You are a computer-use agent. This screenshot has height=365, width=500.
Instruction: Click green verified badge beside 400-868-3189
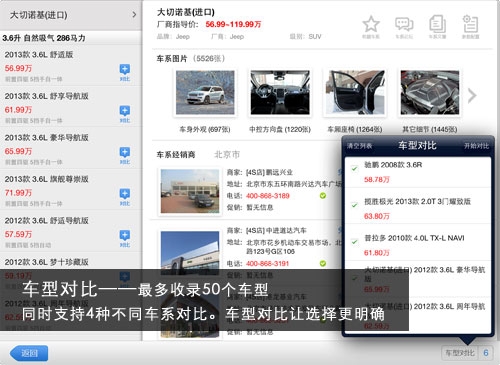(323, 196)
